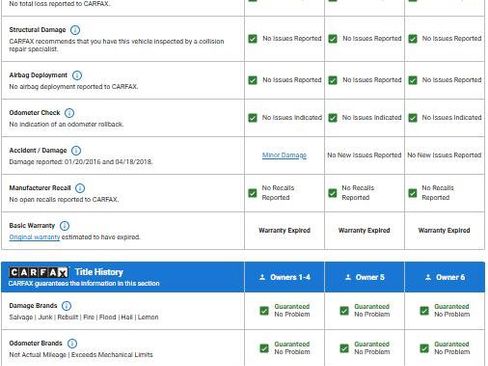Viewport: 488px width, 366px height.
Task: Select the Owner 6 column header
Action: (445, 277)
